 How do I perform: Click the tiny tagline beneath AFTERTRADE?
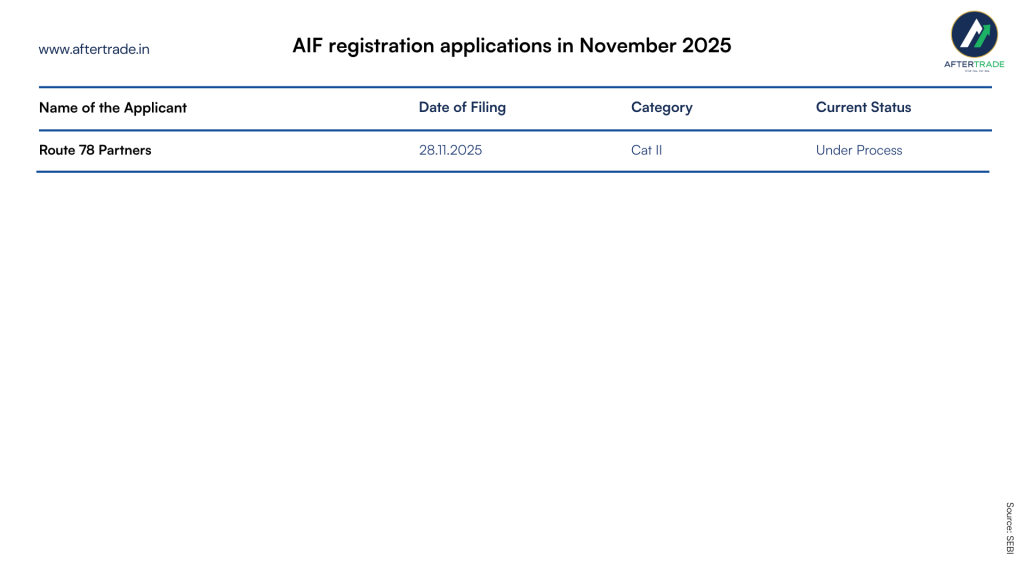click(x=974, y=72)
